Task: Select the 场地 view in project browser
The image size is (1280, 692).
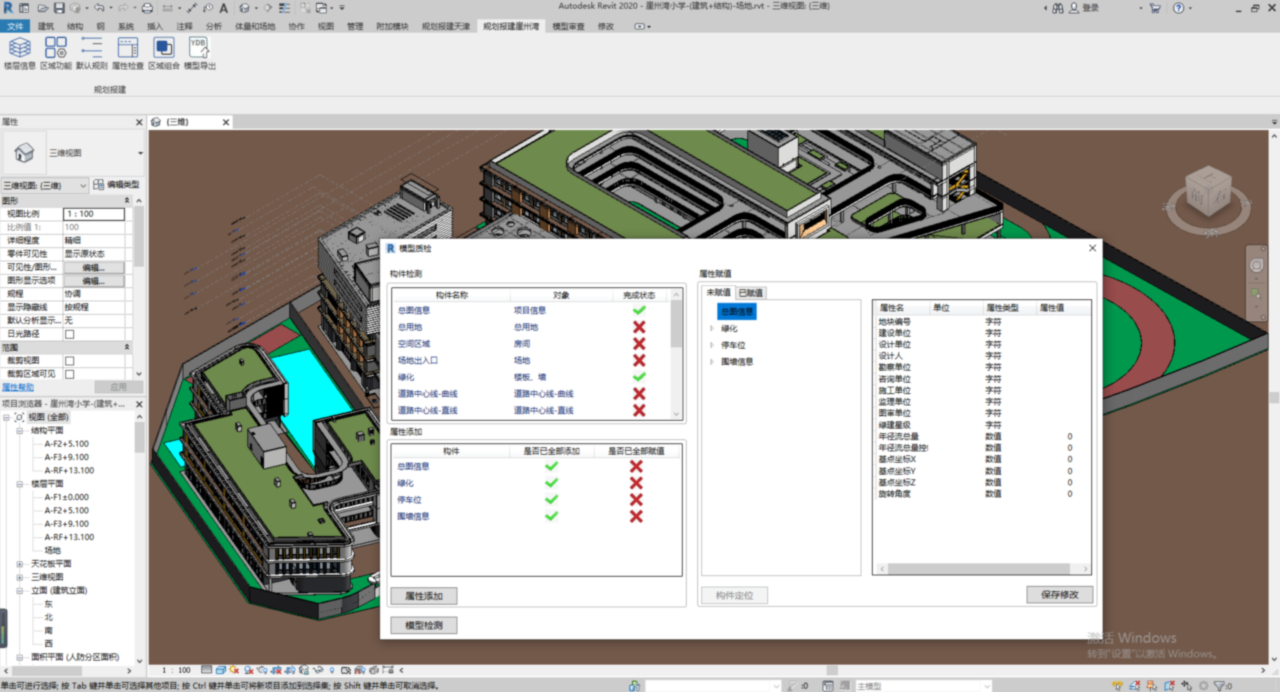Action: (x=52, y=550)
